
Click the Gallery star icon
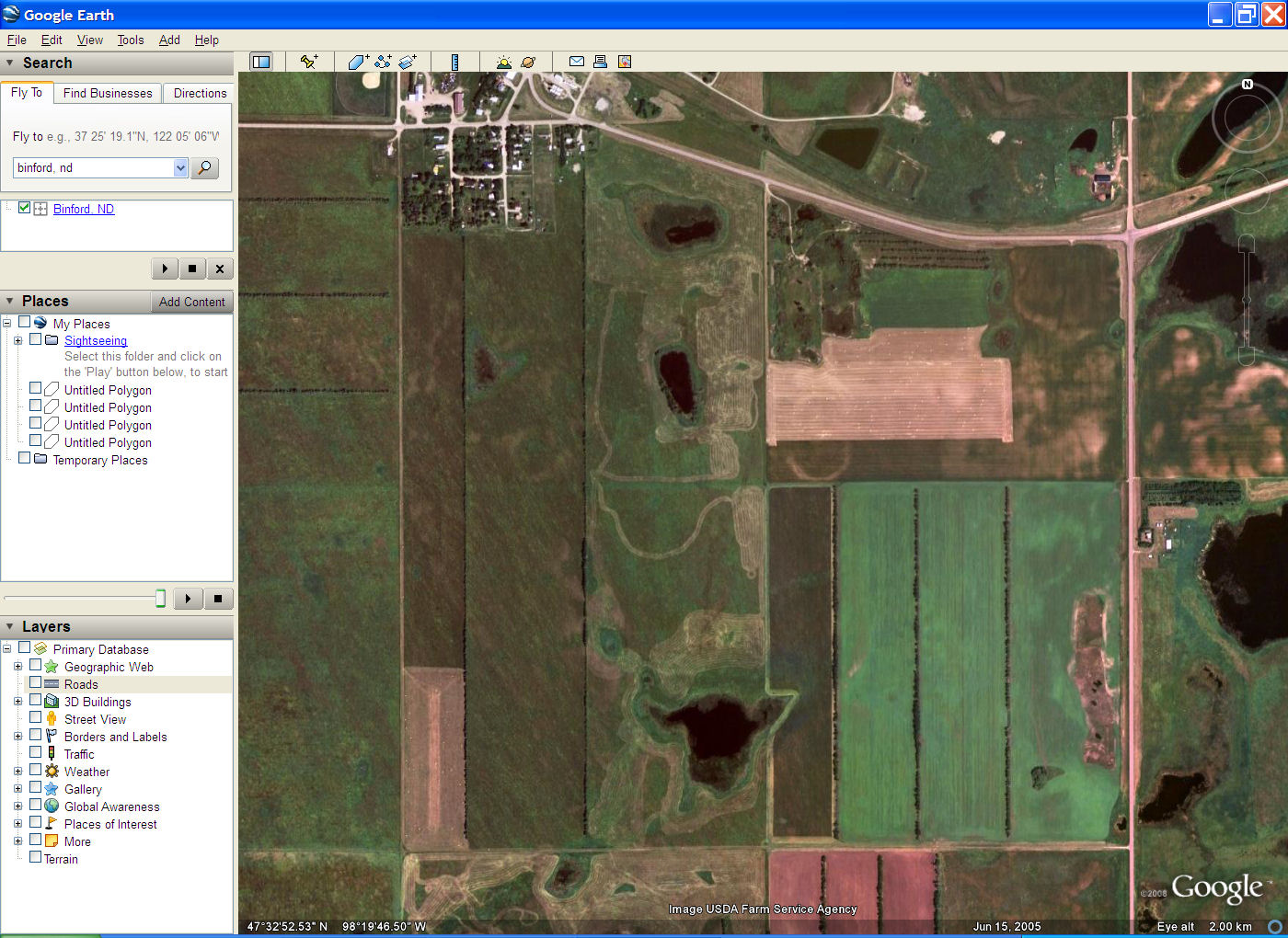[x=52, y=789]
